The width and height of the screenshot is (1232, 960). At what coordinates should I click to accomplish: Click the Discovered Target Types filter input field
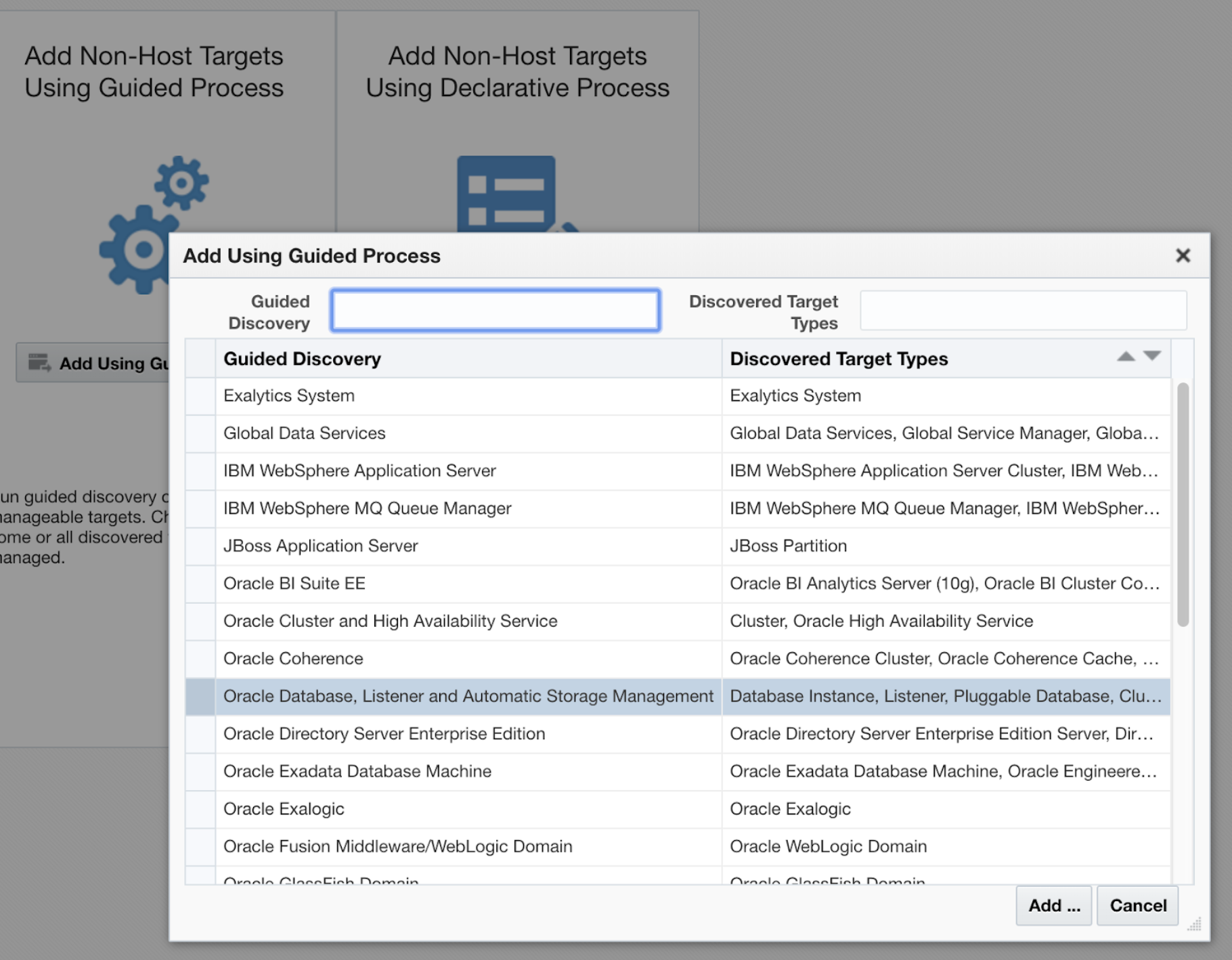click(1024, 311)
